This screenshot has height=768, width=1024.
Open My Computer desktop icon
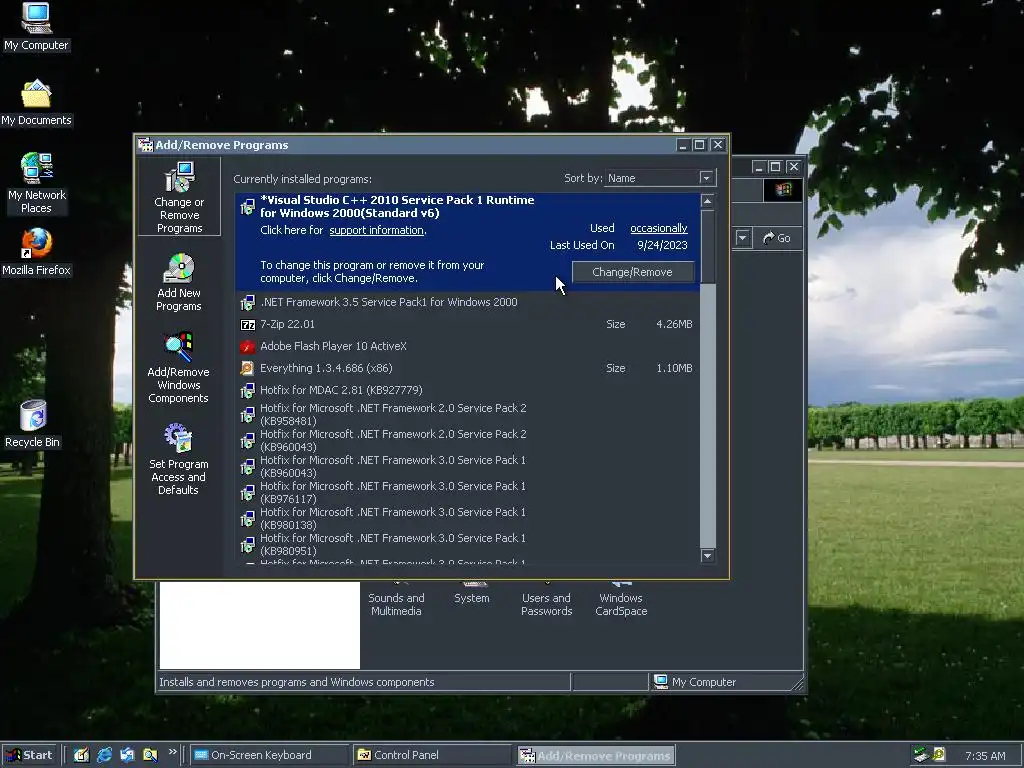(x=36, y=27)
